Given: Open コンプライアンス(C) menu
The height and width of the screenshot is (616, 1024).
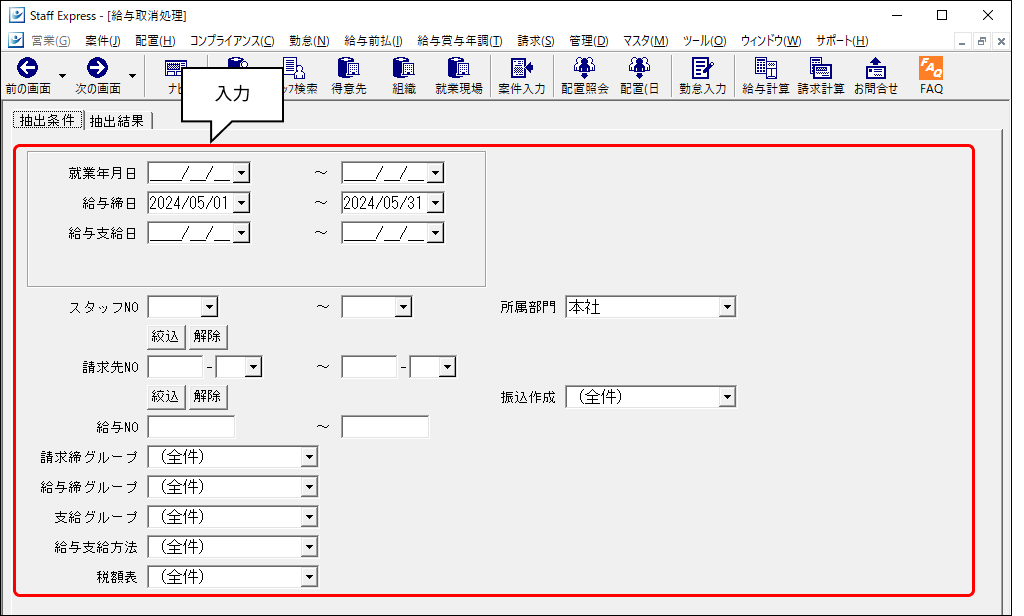Looking at the screenshot, I should pyautogui.click(x=232, y=41).
